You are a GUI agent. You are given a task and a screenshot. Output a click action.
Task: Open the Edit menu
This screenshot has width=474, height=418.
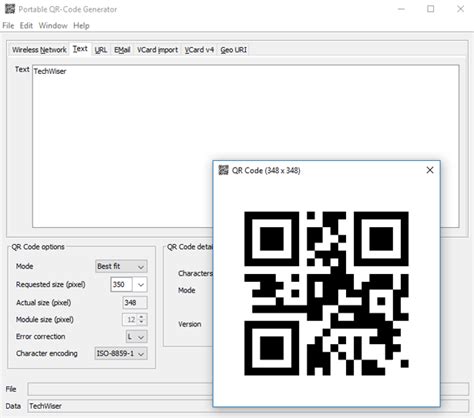[26, 26]
